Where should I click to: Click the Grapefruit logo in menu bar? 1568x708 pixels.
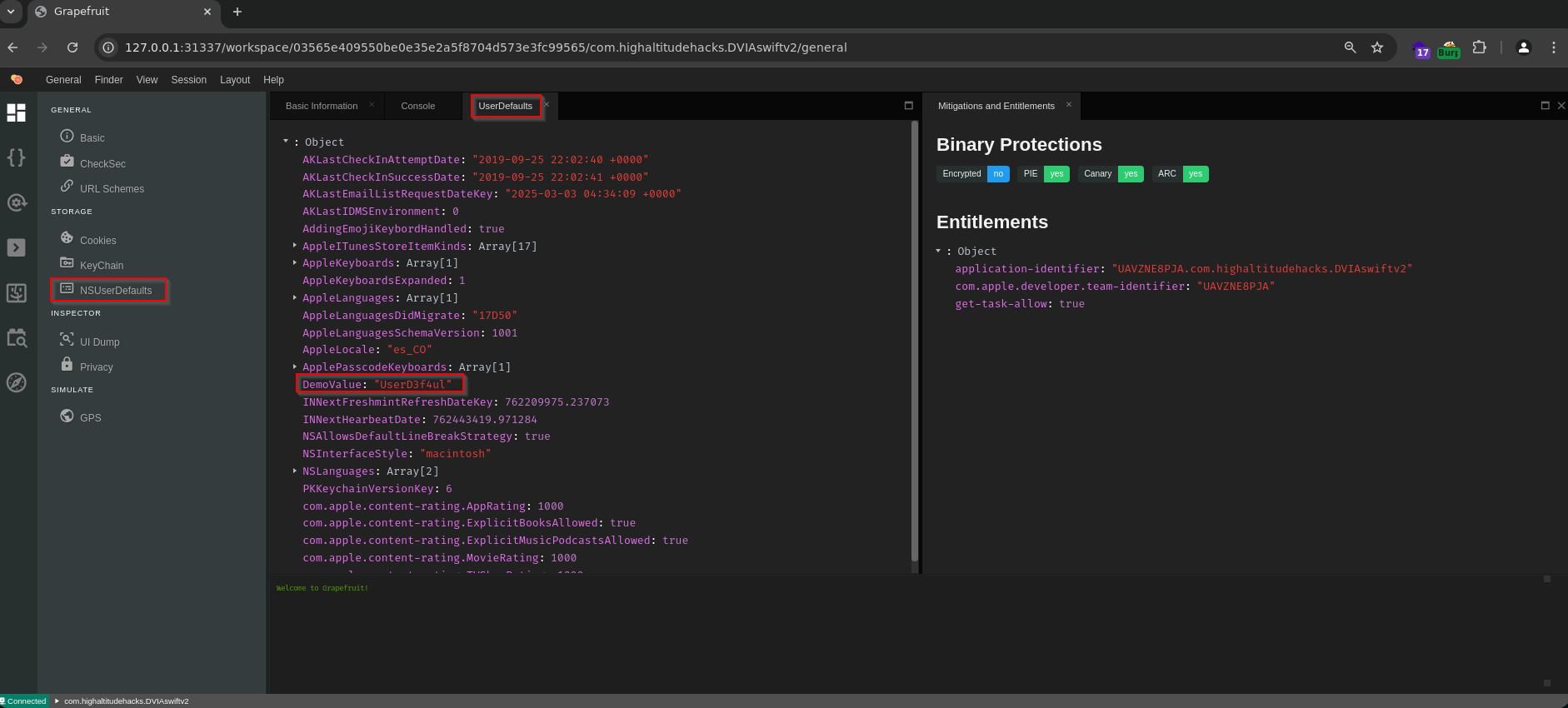[x=17, y=79]
